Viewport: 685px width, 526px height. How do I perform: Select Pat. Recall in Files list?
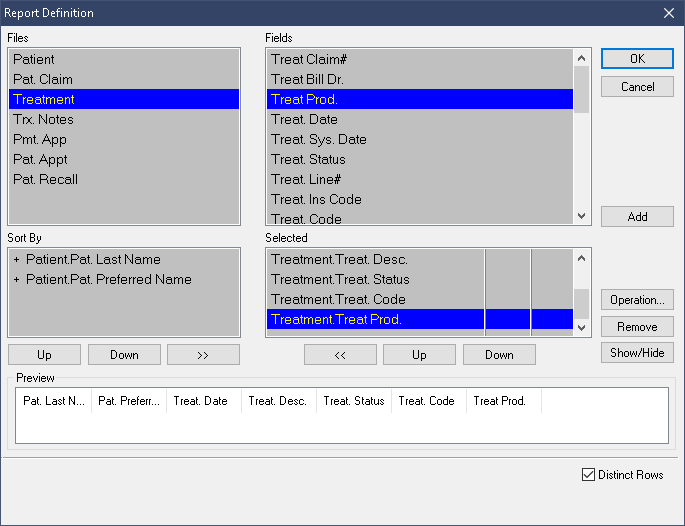(45, 180)
